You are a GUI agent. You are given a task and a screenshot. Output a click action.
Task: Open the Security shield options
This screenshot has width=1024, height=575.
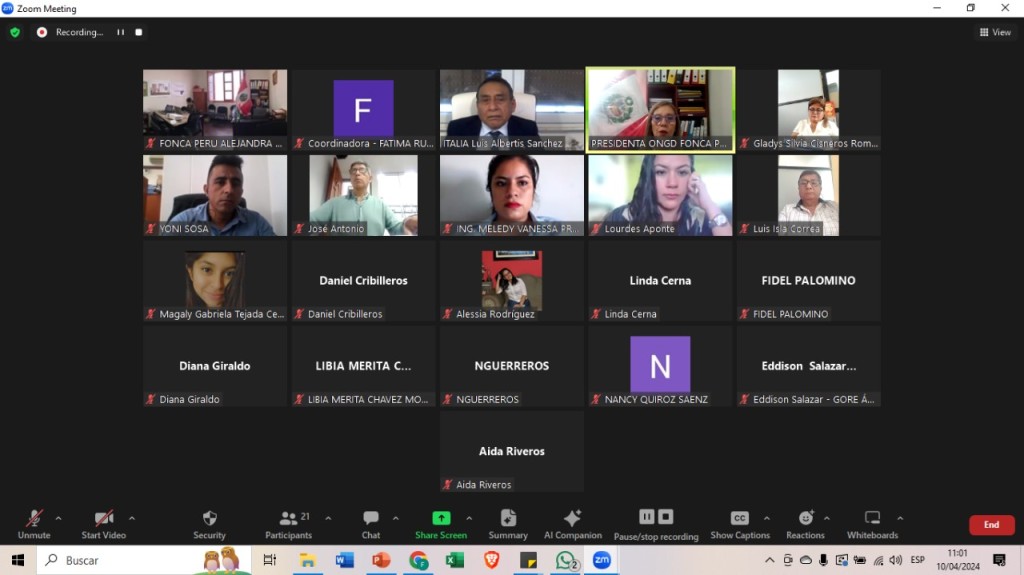pyautogui.click(x=209, y=523)
